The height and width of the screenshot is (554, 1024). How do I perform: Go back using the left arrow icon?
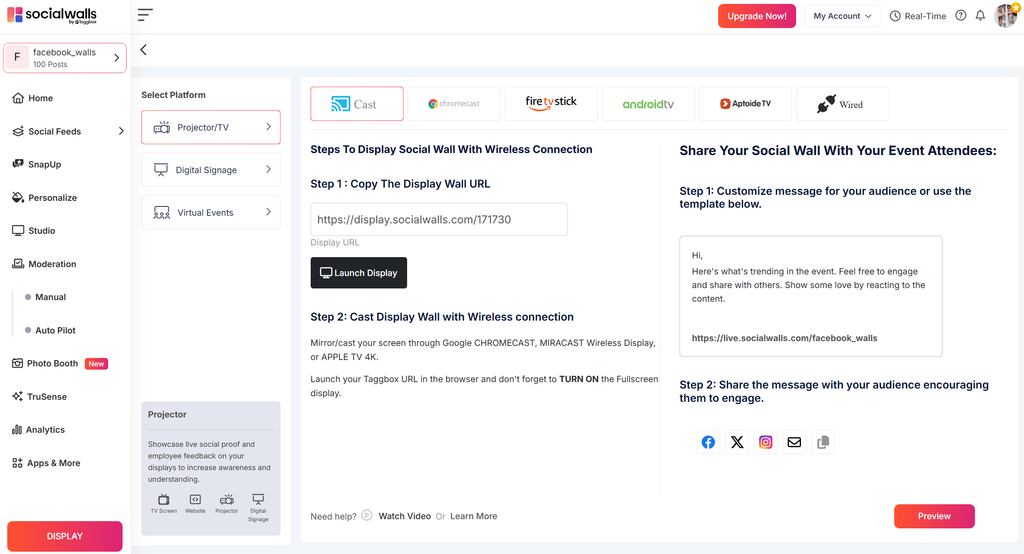point(144,50)
